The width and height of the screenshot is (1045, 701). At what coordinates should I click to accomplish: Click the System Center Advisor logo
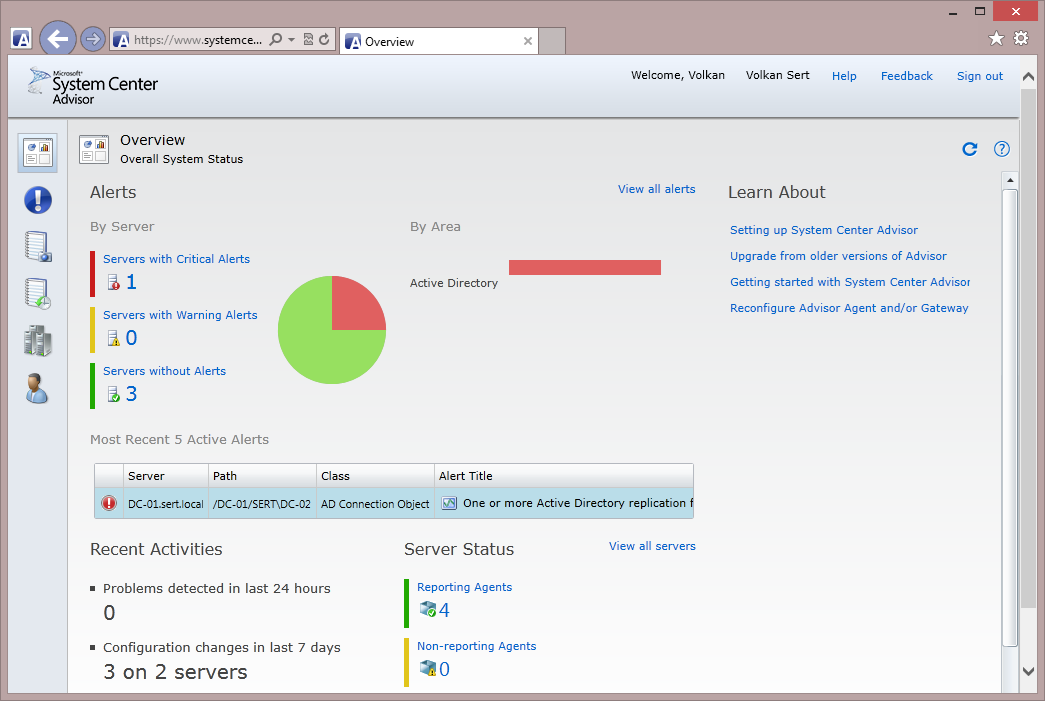pyautogui.click(x=93, y=87)
